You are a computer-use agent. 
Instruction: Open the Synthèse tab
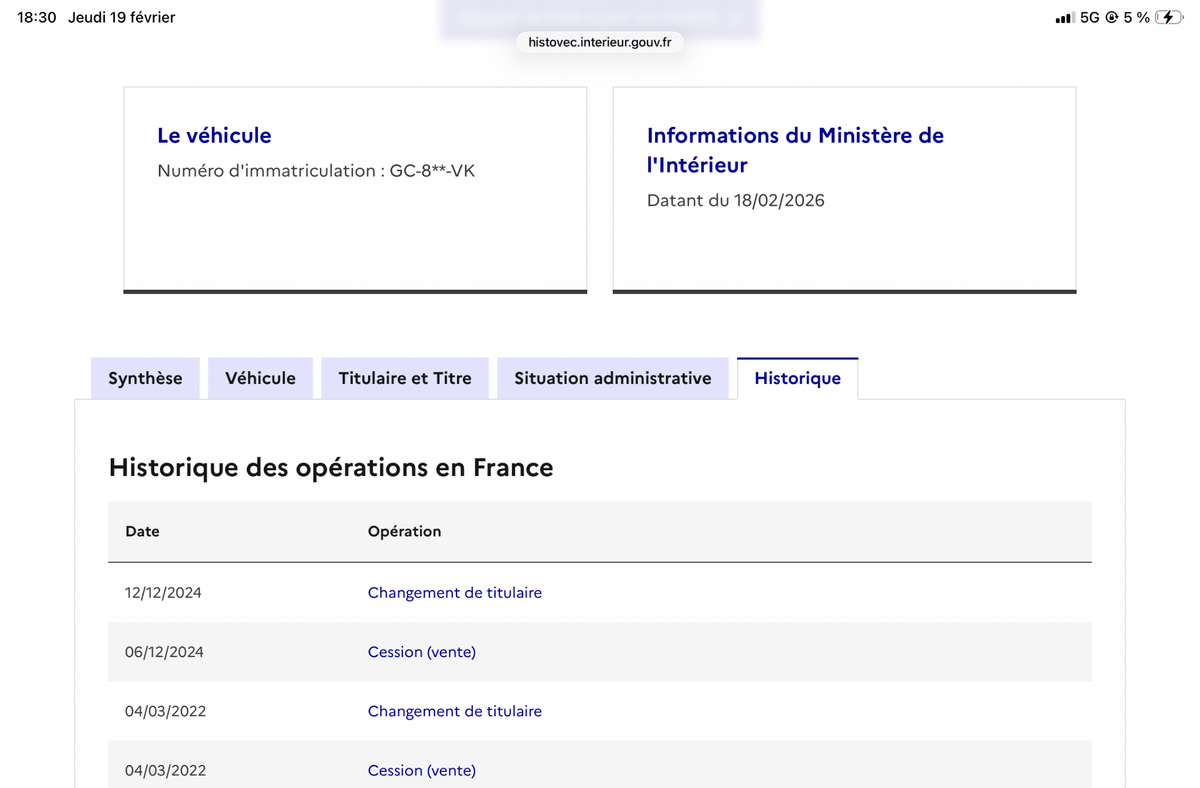point(145,378)
